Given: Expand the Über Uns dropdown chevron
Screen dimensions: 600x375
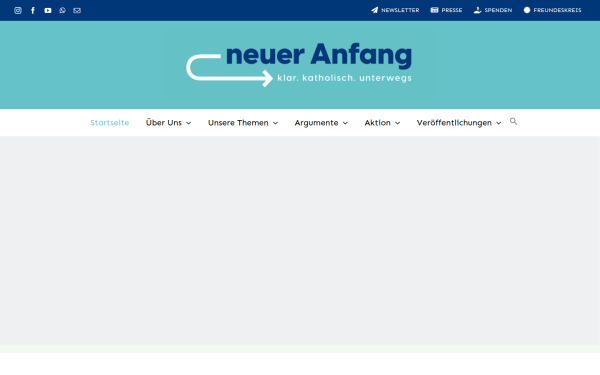Looking at the screenshot, I should tap(188, 123).
